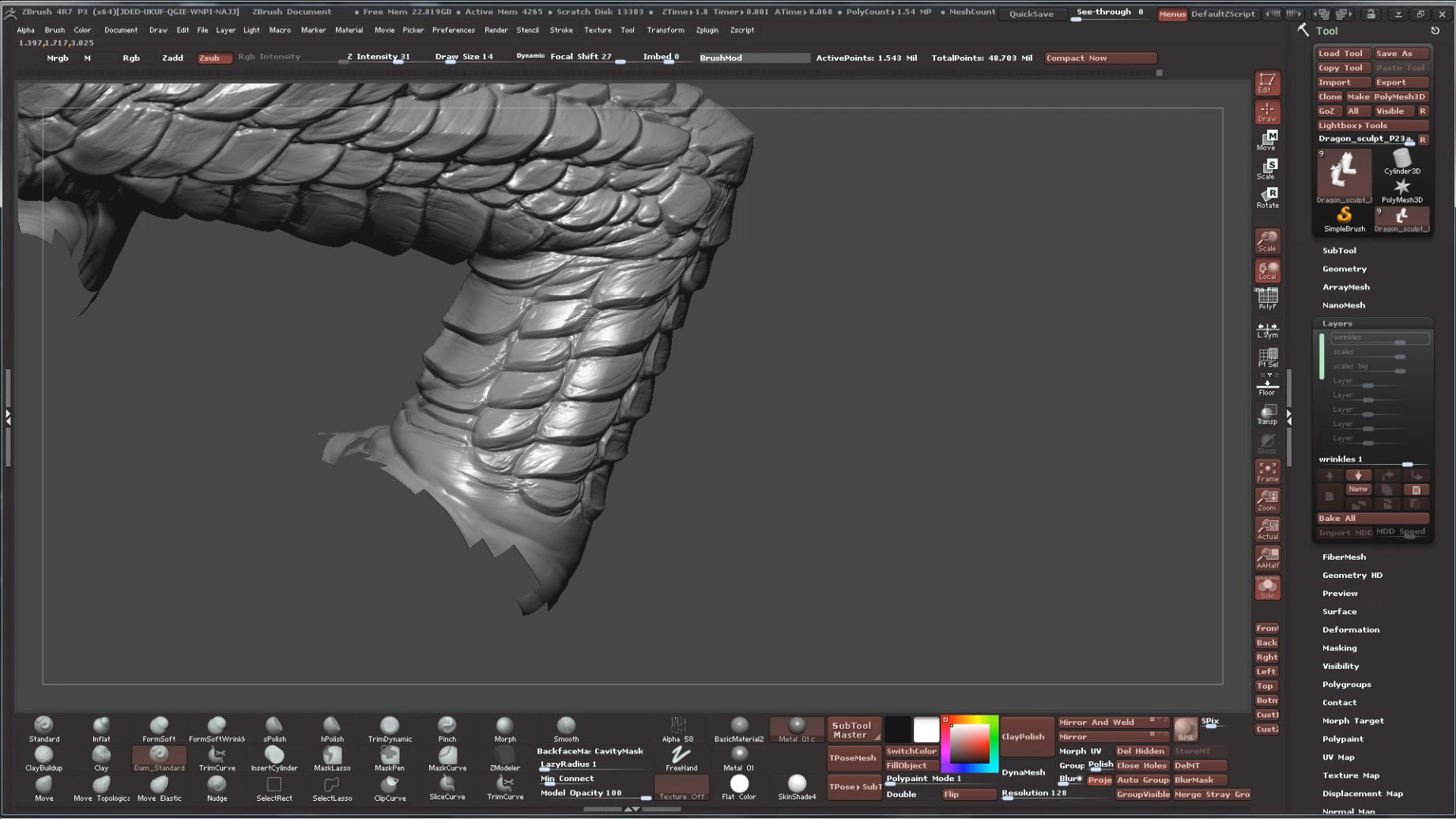Toggle Zadd sculpting mode
The width and height of the screenshot is (1456, 819).
[172, 58]
